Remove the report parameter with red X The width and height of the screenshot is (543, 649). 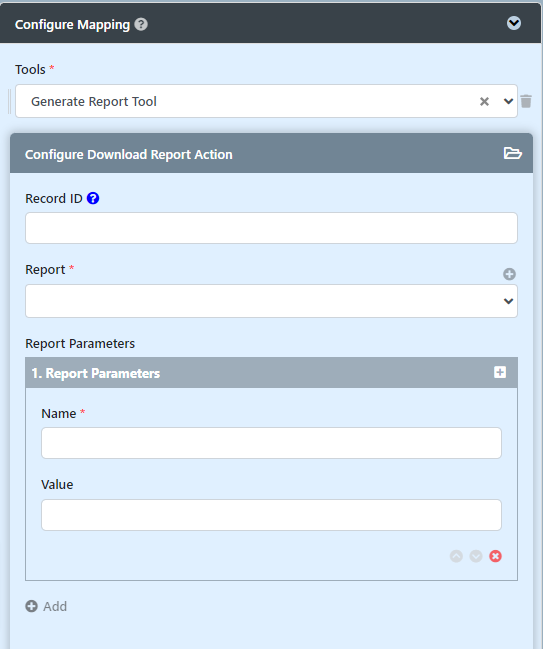495,556
